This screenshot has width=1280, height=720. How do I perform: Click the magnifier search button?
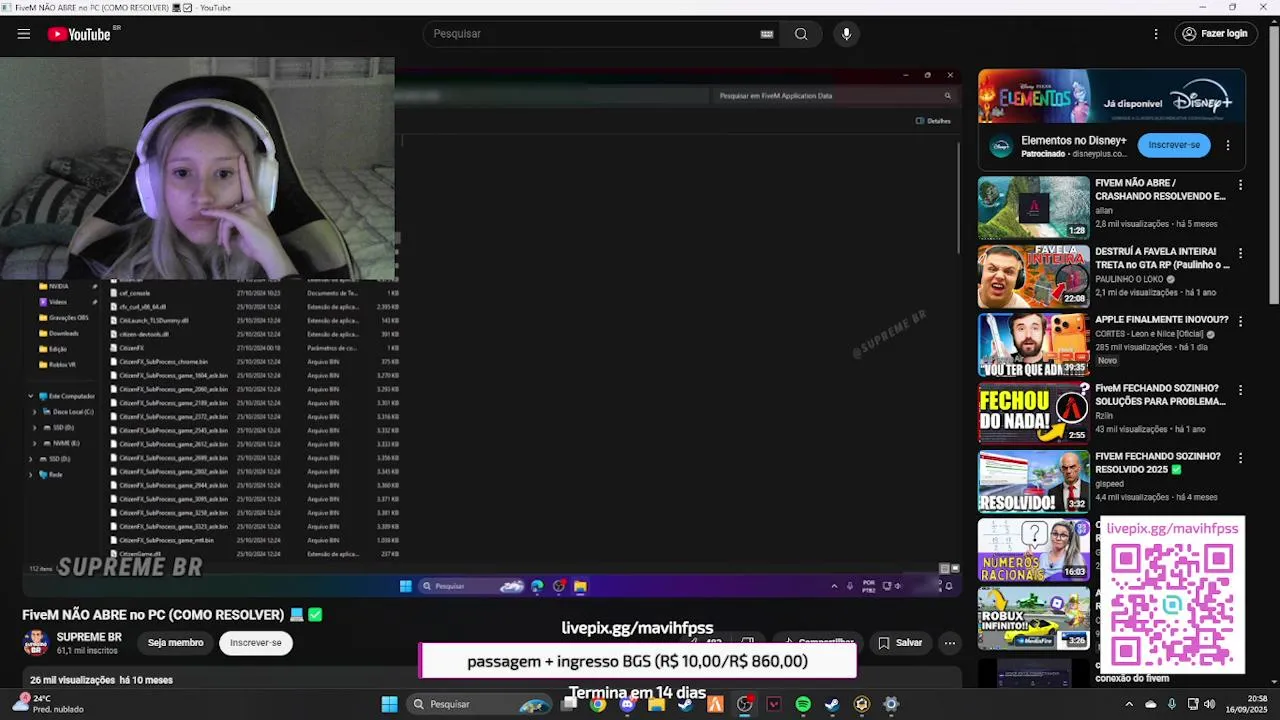[801, 34]
